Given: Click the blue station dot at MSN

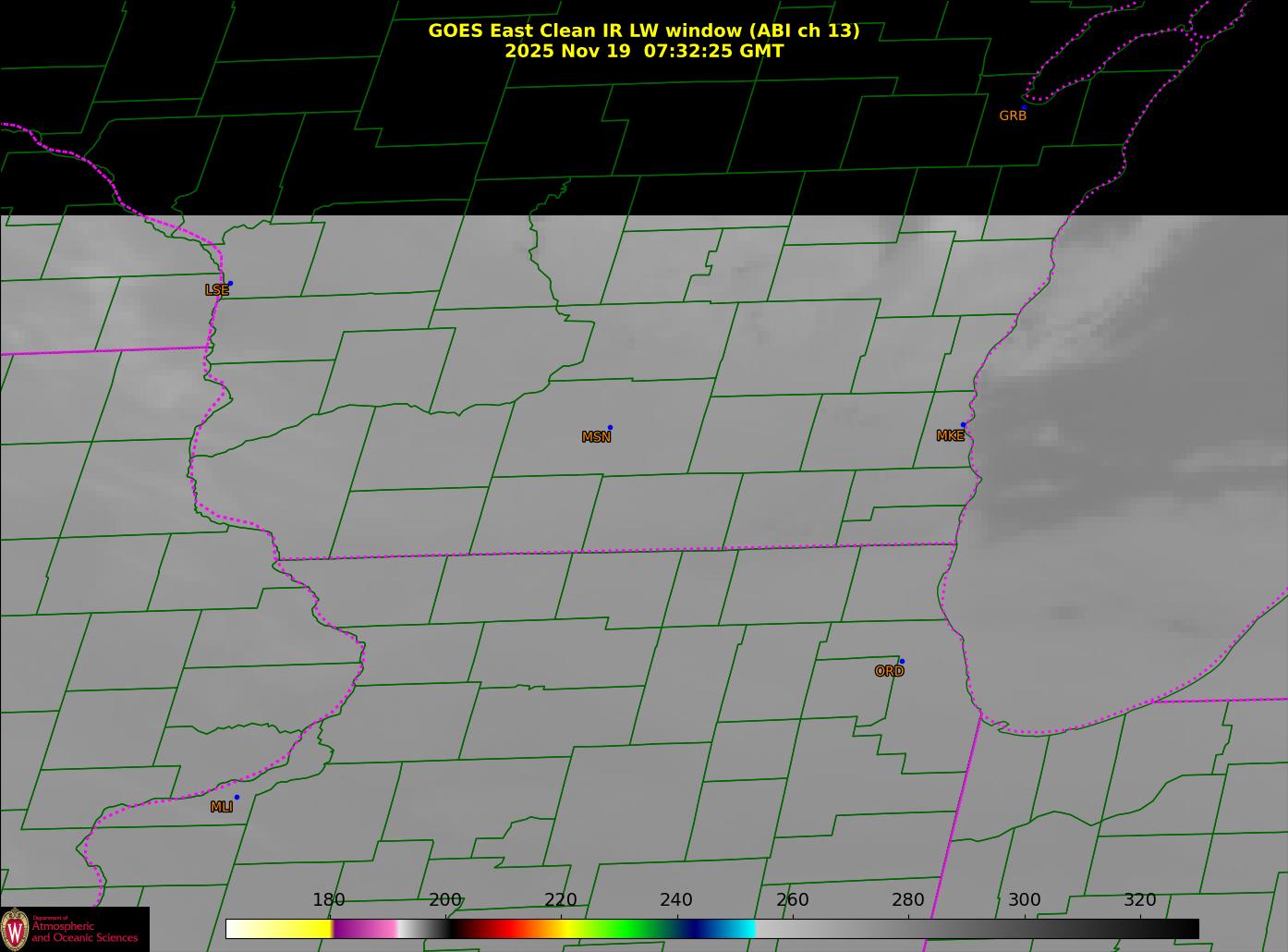Looking at the screenshot, I should tap(610, 428).
